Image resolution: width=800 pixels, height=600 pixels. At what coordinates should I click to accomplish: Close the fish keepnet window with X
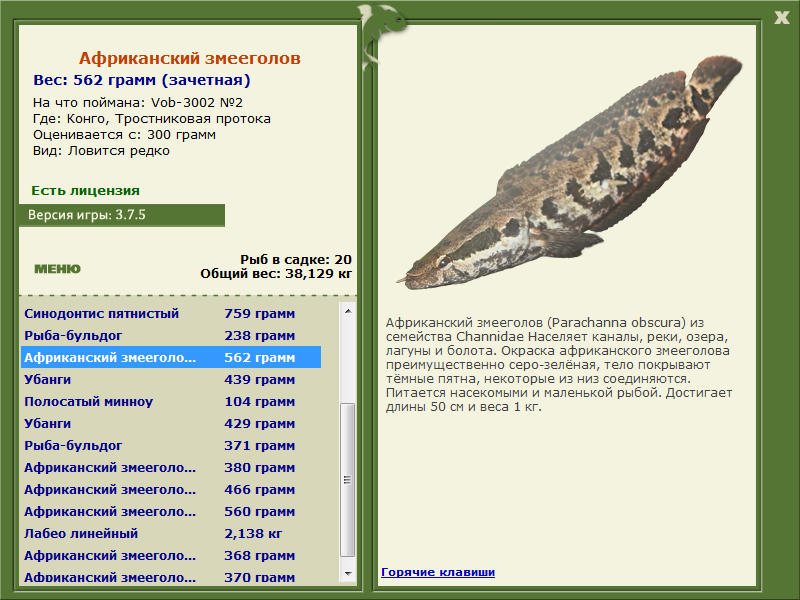[x=781, y=17]
